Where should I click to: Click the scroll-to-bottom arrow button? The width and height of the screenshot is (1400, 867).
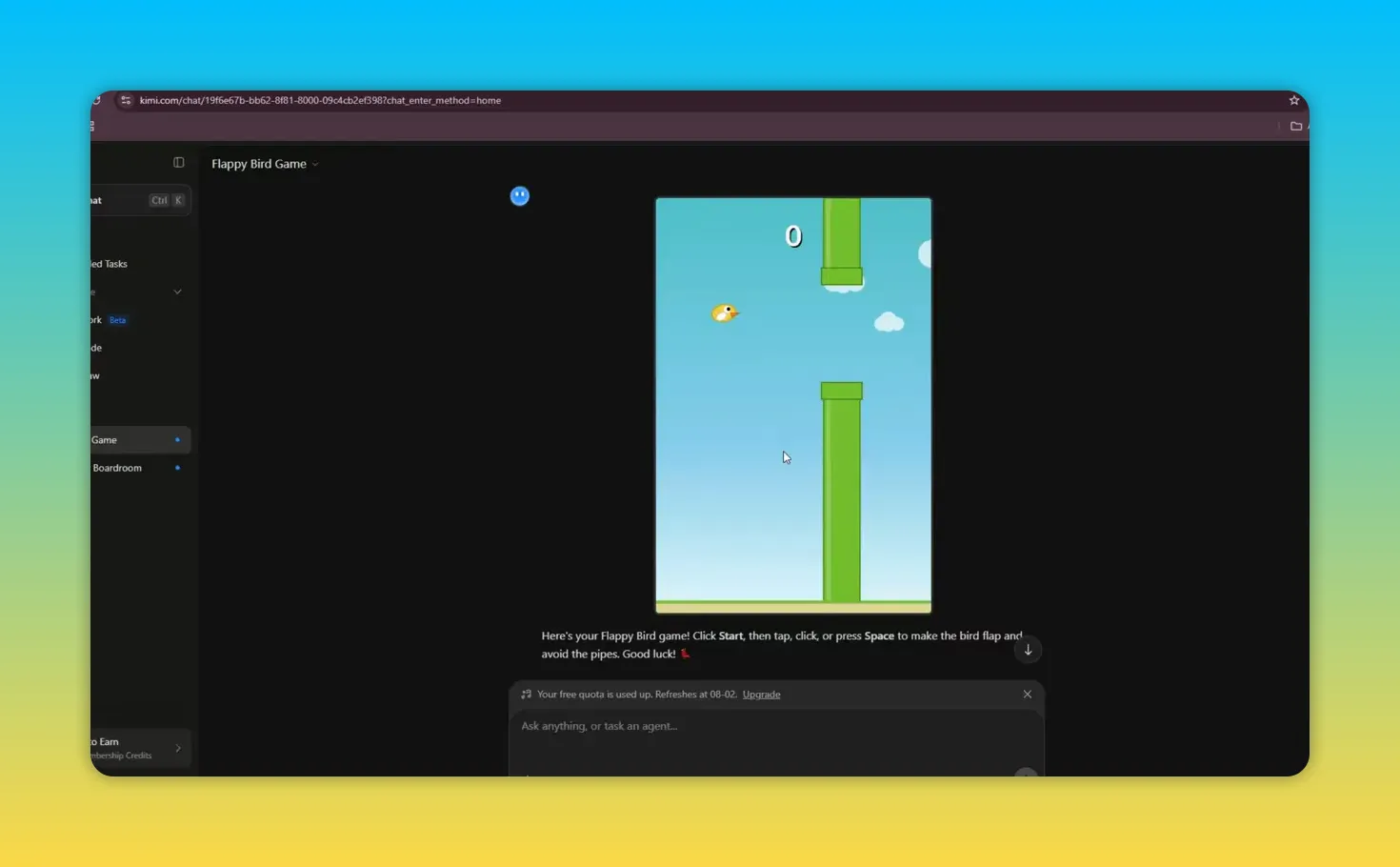pyautogui.click(x=1028, y=650)
